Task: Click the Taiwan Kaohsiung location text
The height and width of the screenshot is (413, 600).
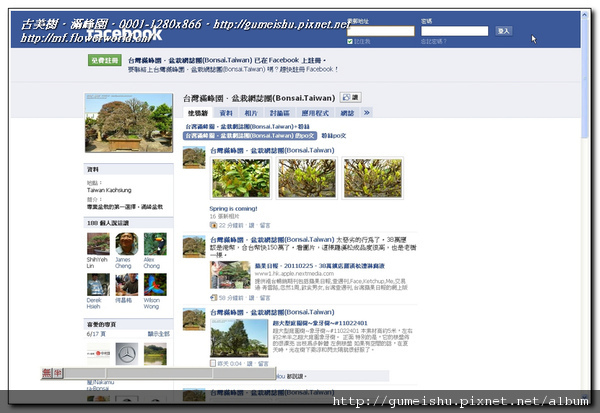Action: (x=109, y=190)
